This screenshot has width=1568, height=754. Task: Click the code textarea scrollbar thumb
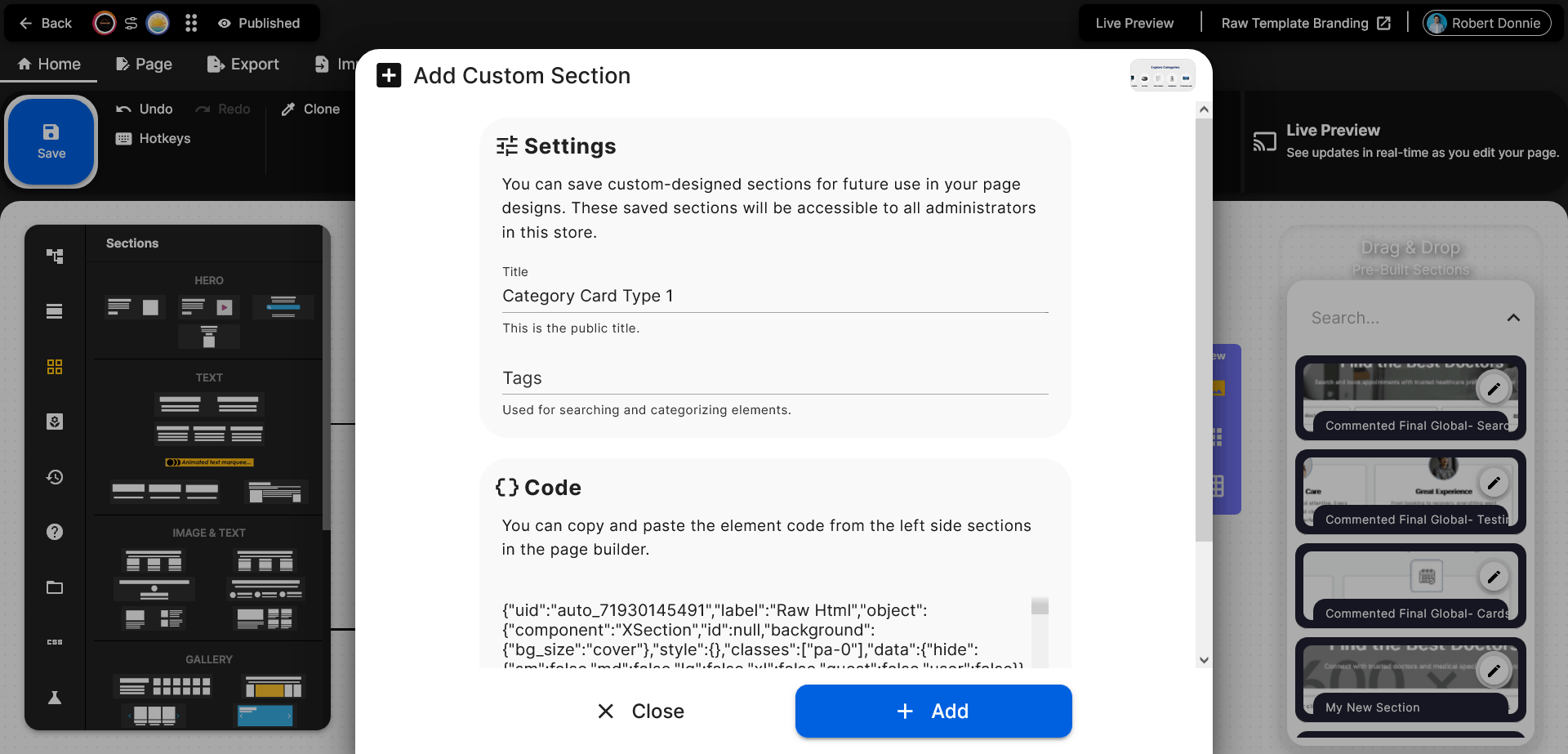[x=1040, y=606]
